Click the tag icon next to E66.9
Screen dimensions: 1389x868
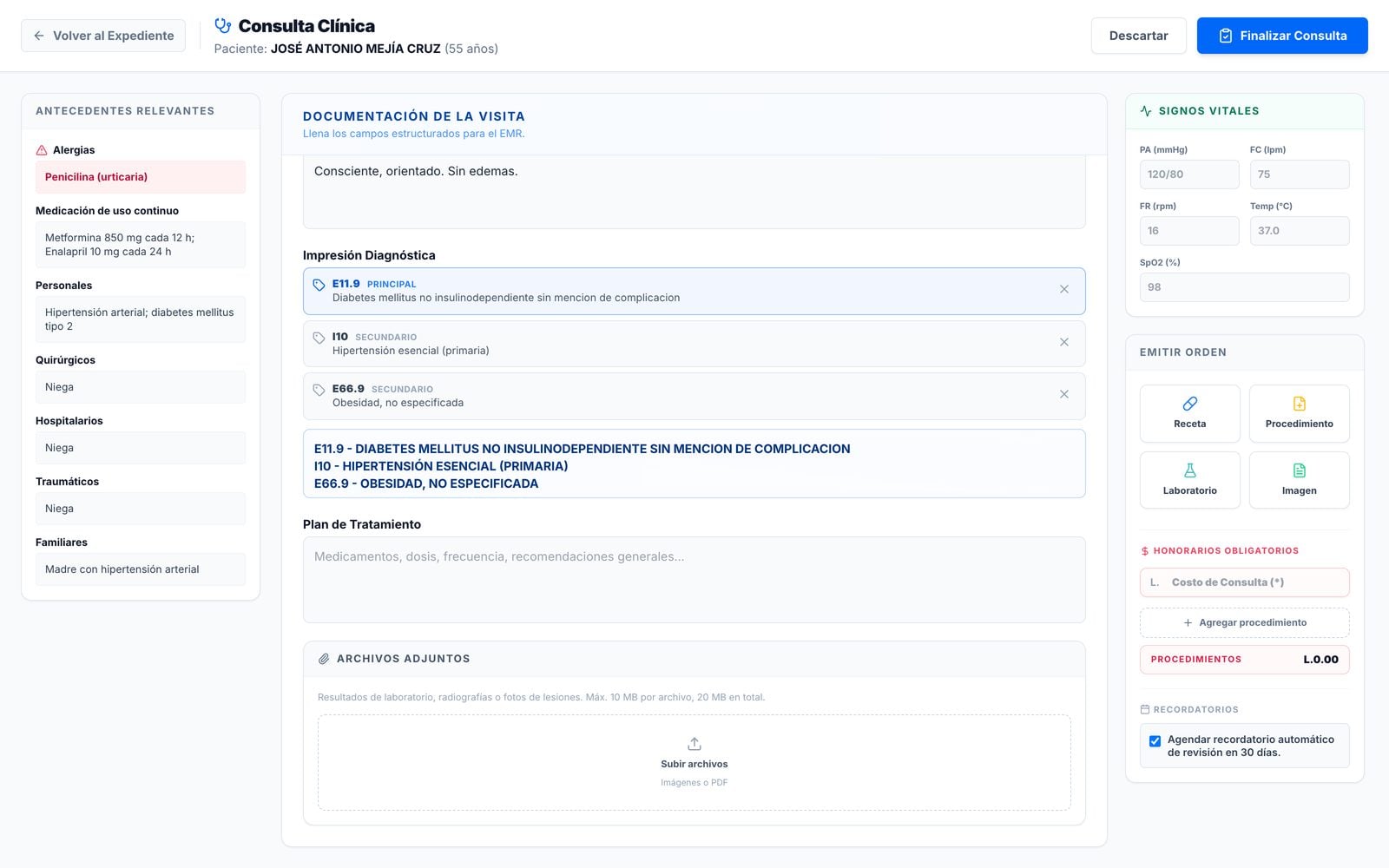click(x=319, y=390)
